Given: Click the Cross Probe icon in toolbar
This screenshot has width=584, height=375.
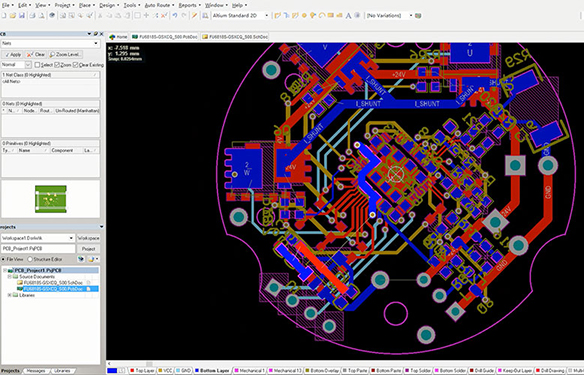Looking at the screenshot, I should point(194,16).
